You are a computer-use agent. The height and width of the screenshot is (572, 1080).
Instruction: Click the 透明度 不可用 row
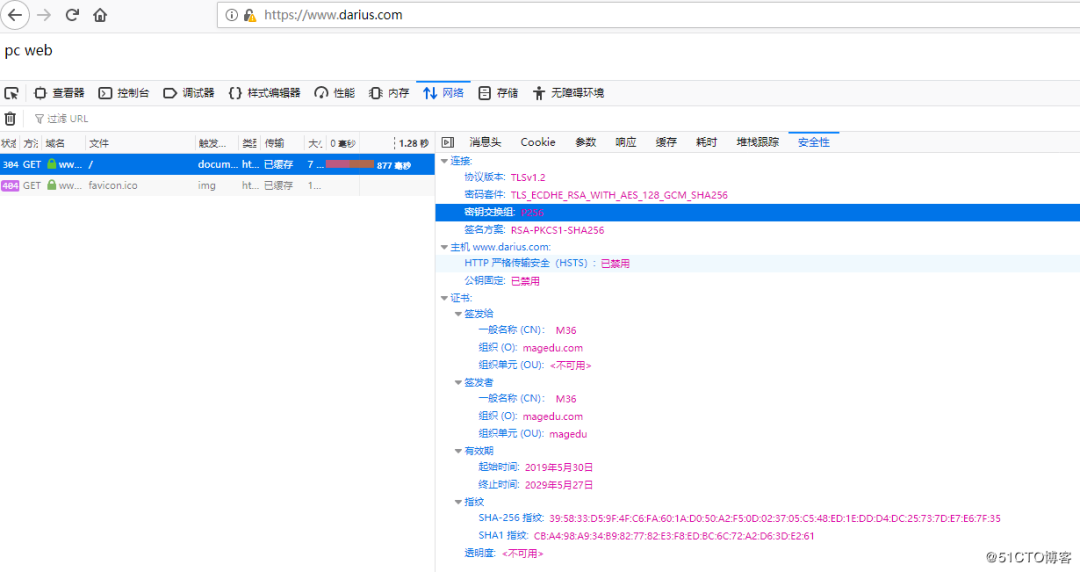[x=758, y=553]
